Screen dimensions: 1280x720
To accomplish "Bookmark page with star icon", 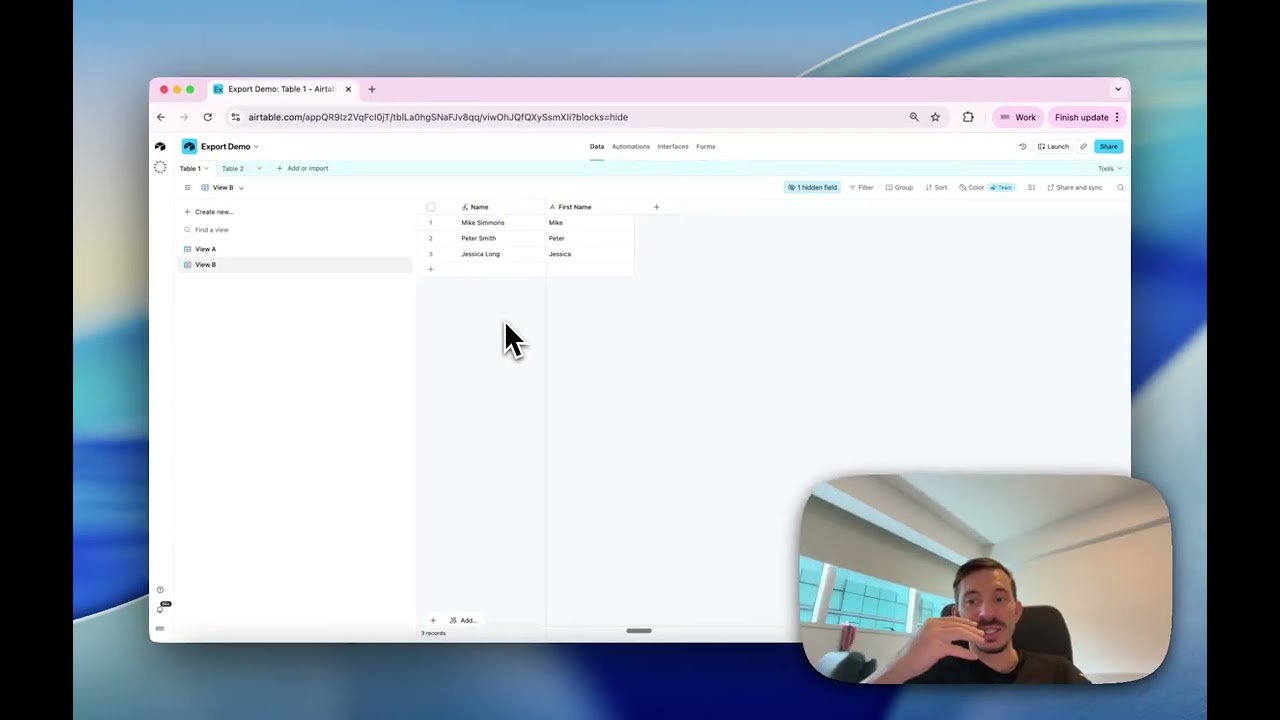I will pos(935,117).
